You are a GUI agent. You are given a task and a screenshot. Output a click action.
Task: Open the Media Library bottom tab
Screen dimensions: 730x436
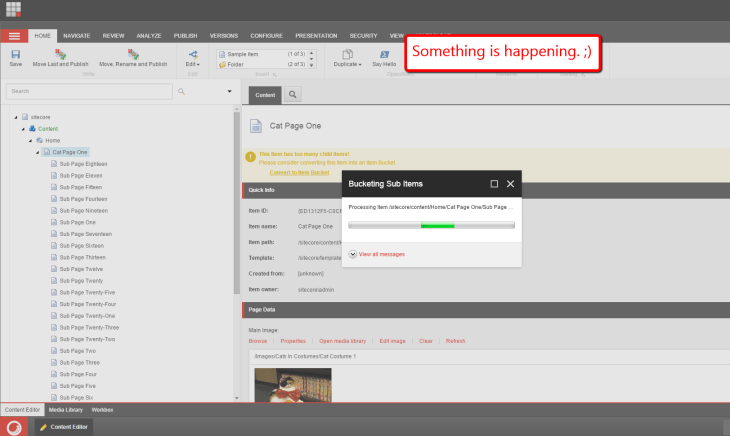pyautogui.click(x=66, y=410)
